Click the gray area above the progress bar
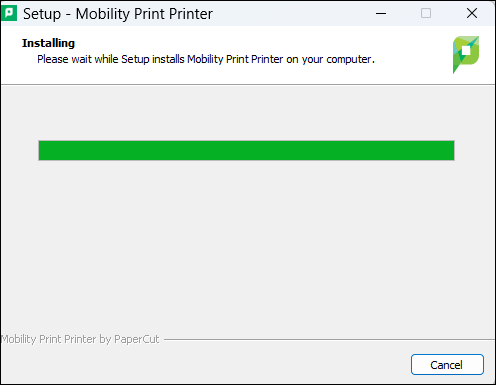Screen dimensions: 496x385 (247, 113)
